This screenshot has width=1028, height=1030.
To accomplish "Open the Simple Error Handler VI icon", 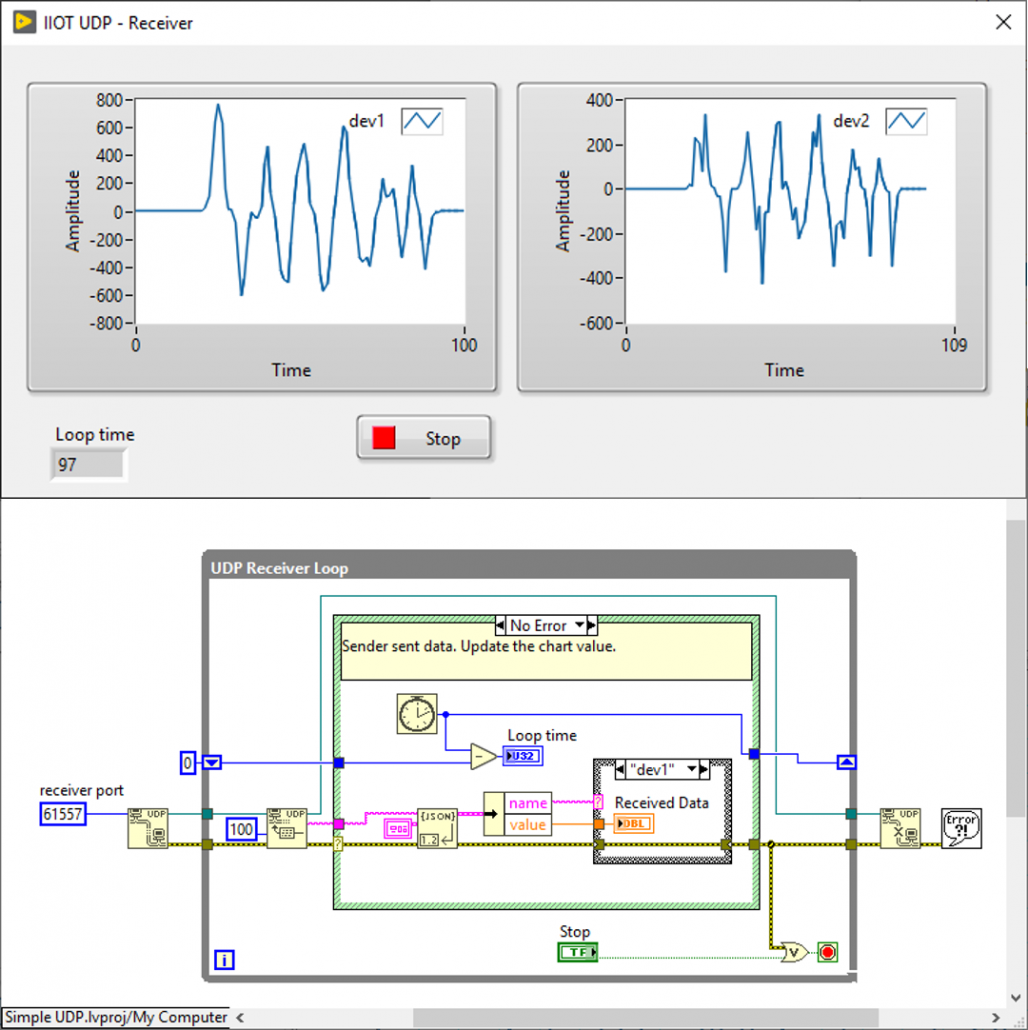I will tap(962, 828).
